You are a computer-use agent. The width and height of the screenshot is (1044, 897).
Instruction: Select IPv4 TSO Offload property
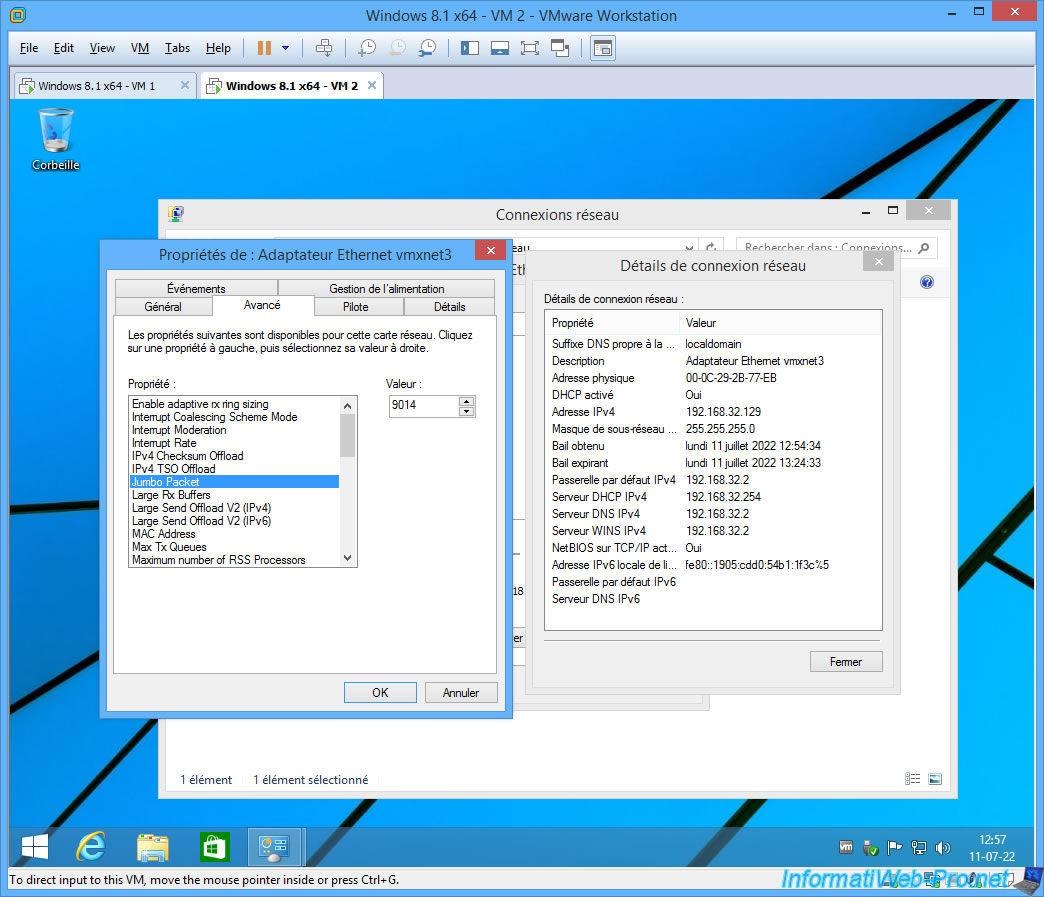point(234,469)
